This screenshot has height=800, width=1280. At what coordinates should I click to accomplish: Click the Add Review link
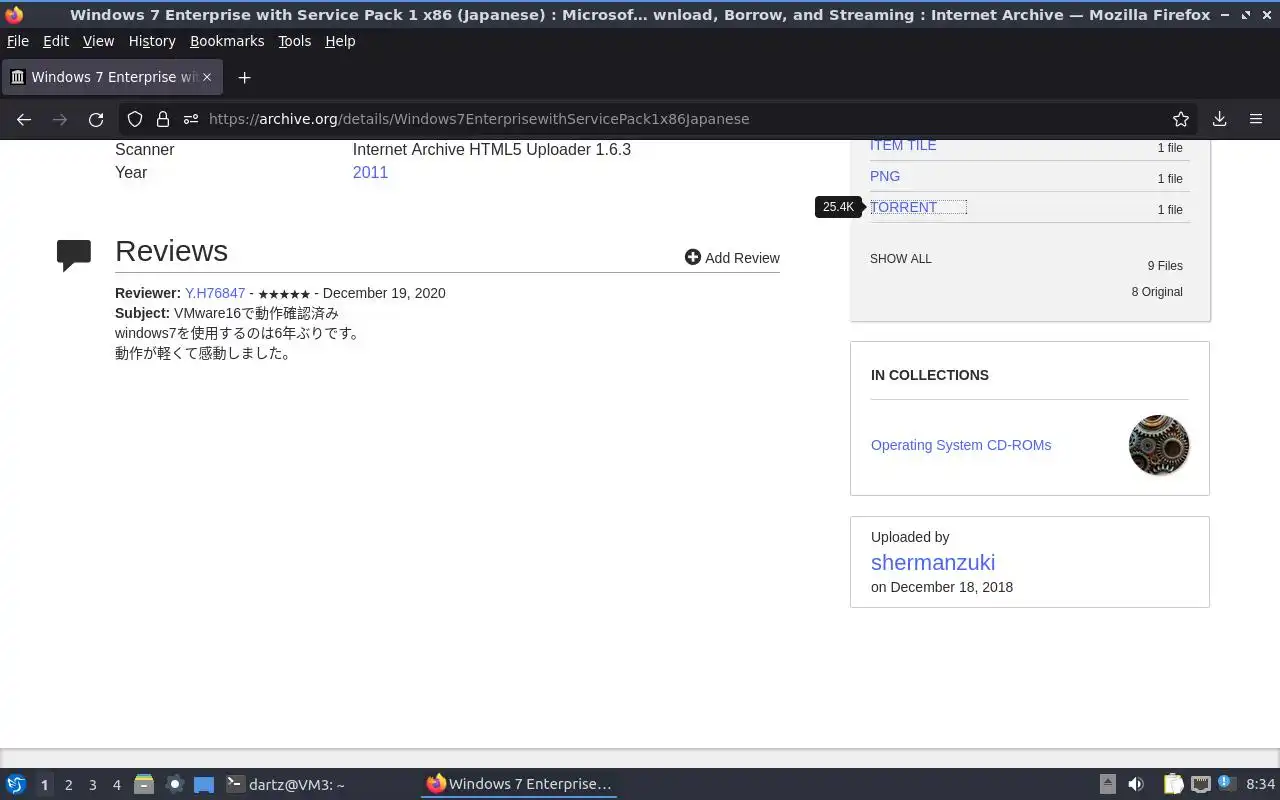tap(732, 257)
